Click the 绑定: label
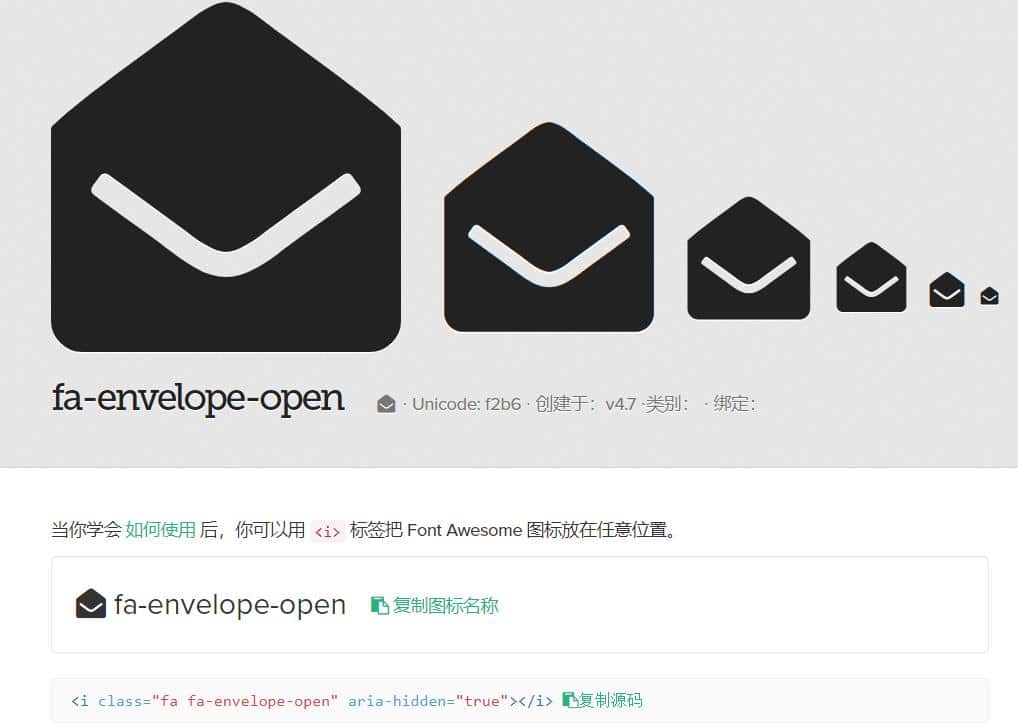Viewport: 1018px width, 727px height. click(734, 404)
